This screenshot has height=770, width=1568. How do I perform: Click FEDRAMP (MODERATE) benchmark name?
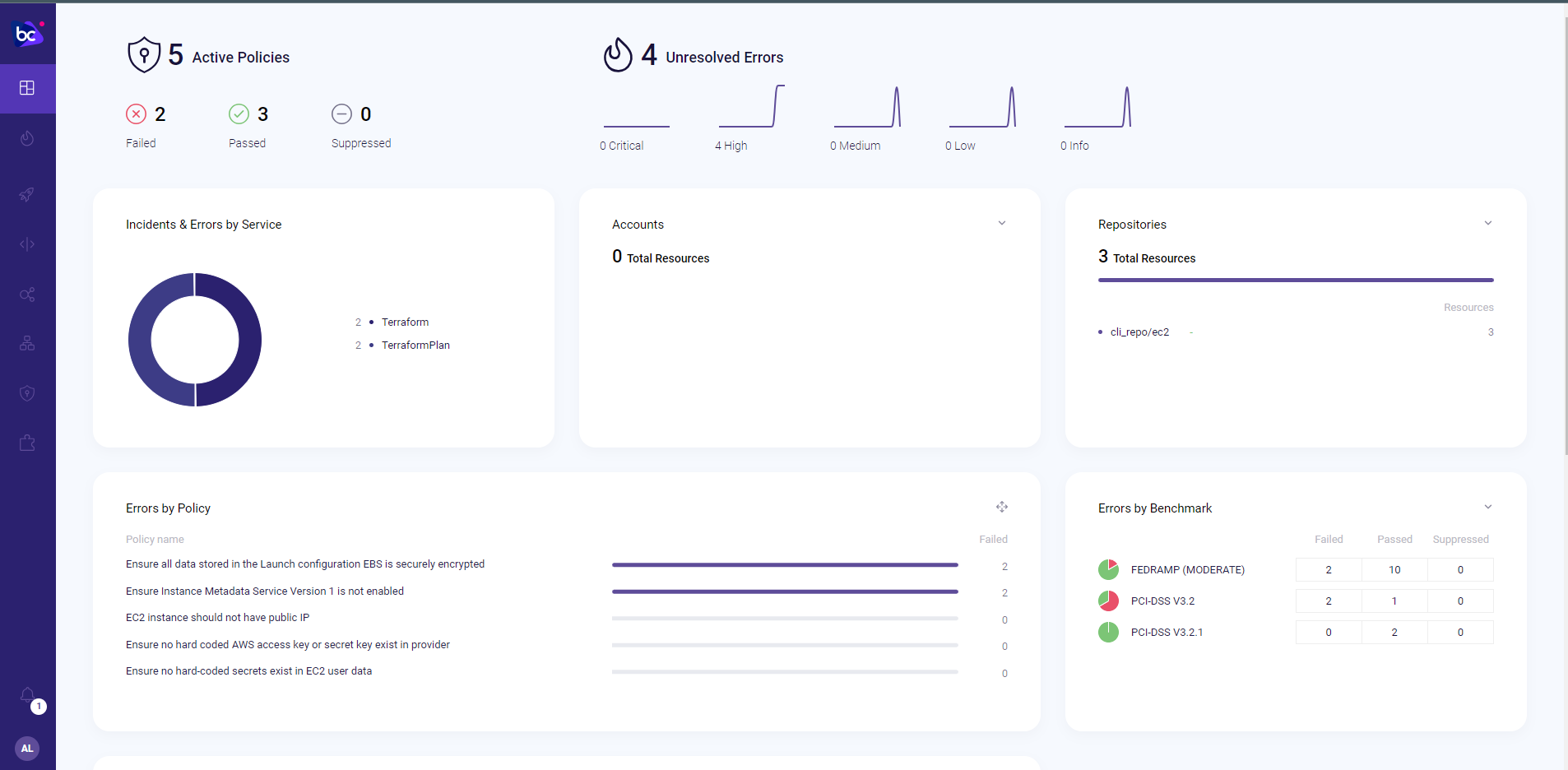tap(1187, 570)
